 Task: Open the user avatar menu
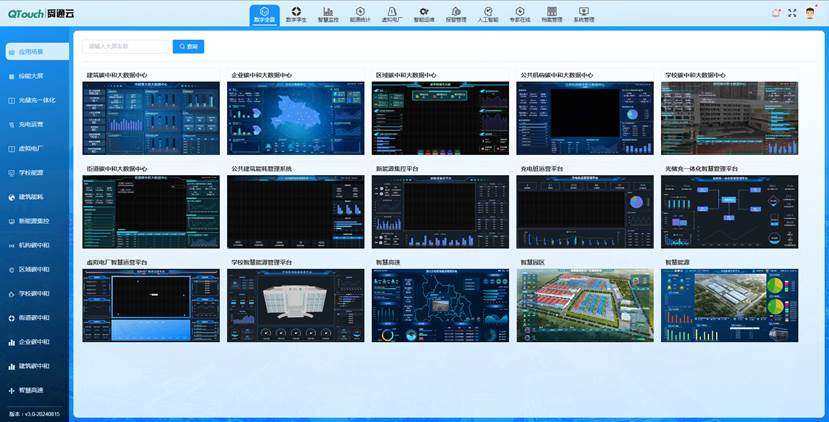click(x=810, y=13)
